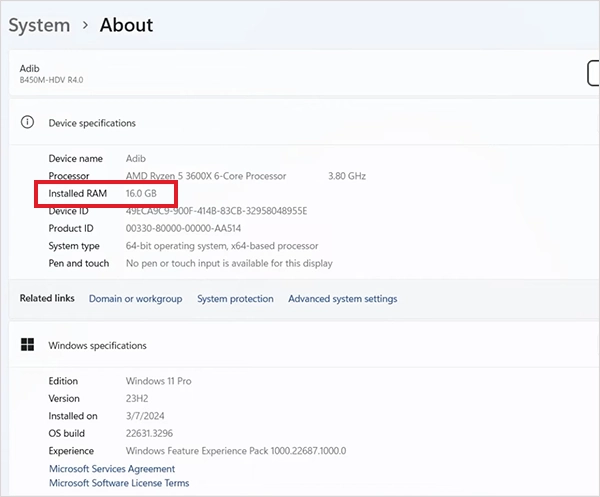The image size is (600, 497).
Task: Click the OS build value 22631.3296
Action: (149, 433)
